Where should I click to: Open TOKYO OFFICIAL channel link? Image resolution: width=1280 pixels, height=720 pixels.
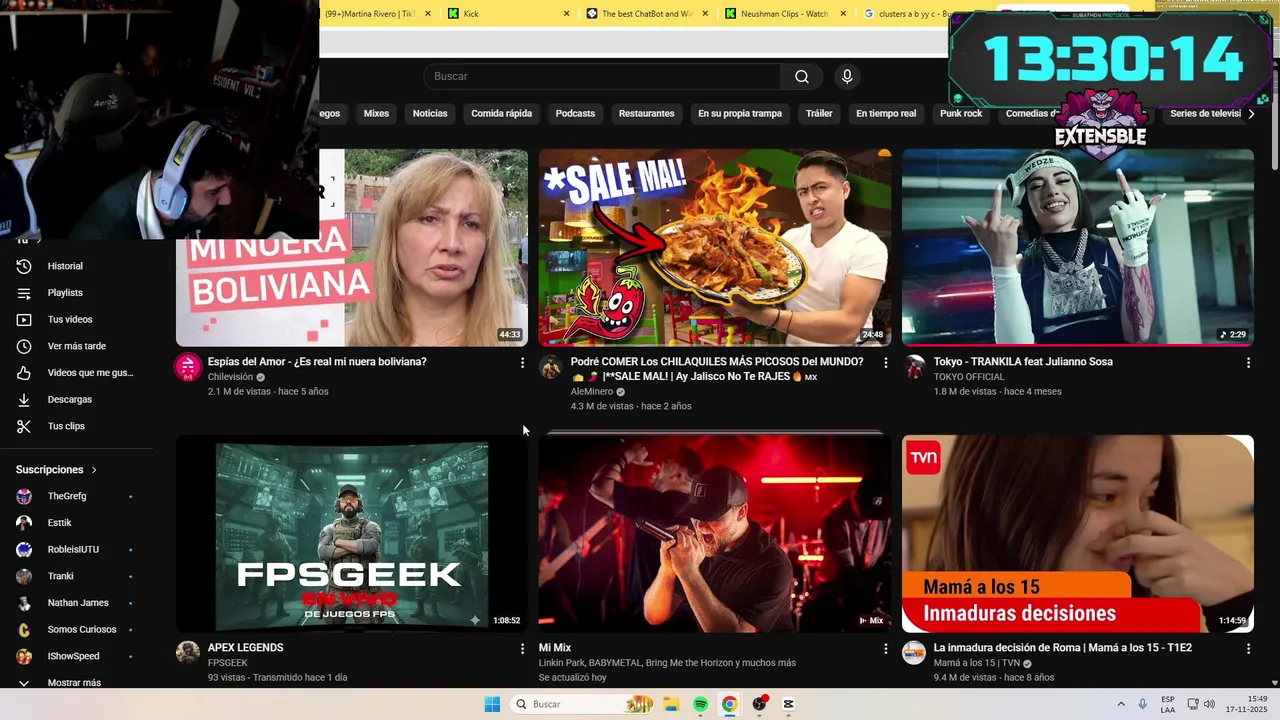coord(969,377)
